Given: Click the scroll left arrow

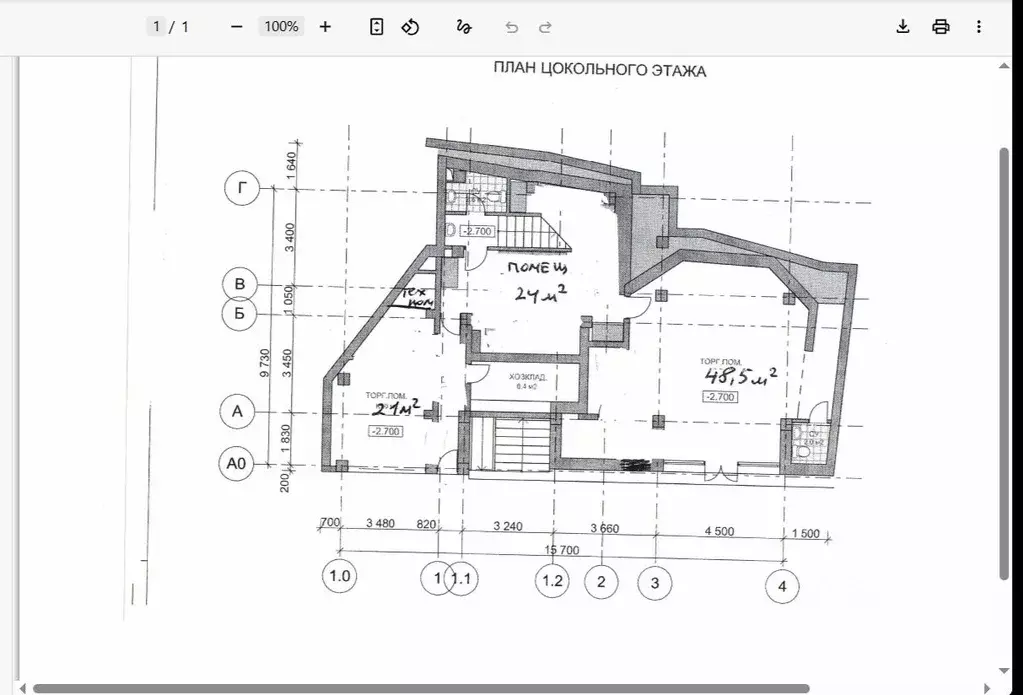Looking at the screenshot, I should click(23, 688).
